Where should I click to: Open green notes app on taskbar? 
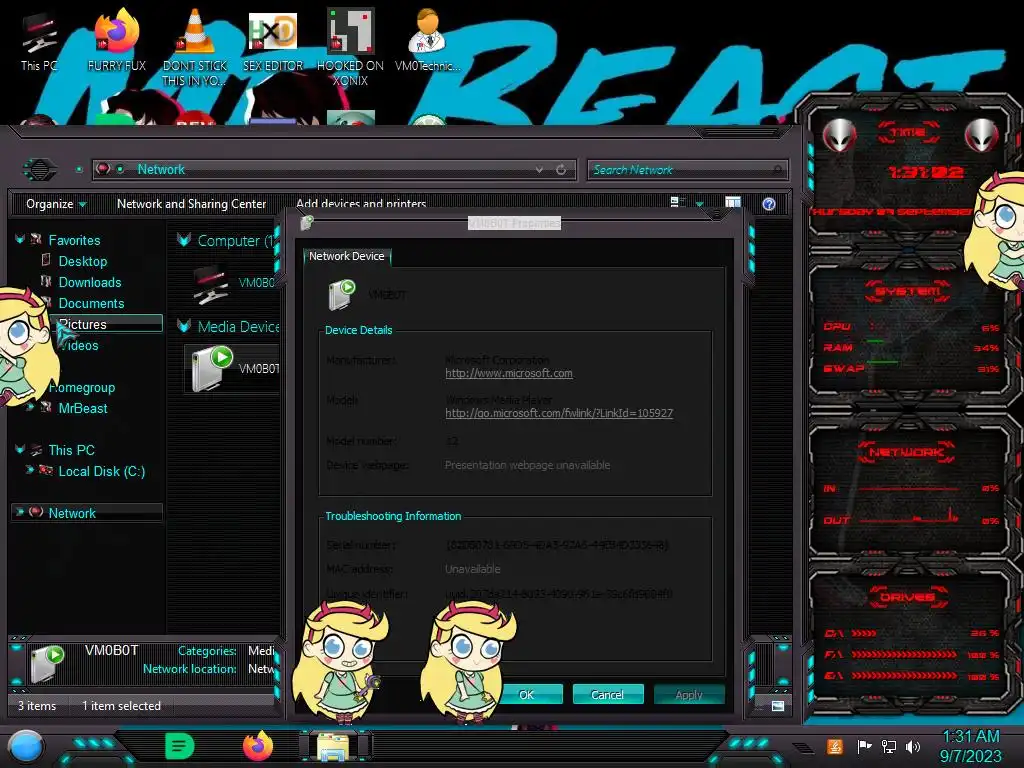coord(179,746)
